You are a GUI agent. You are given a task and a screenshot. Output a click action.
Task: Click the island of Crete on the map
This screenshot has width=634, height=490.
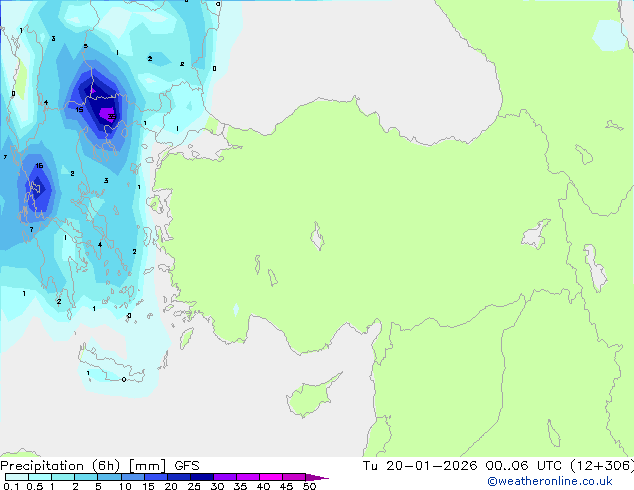pos(111,366)
